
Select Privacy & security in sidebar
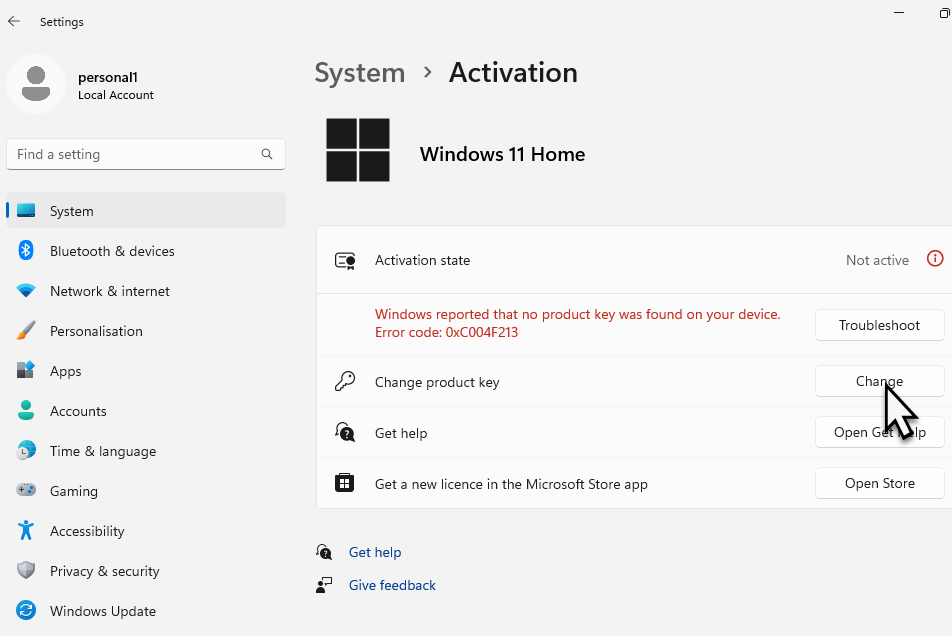146,571
